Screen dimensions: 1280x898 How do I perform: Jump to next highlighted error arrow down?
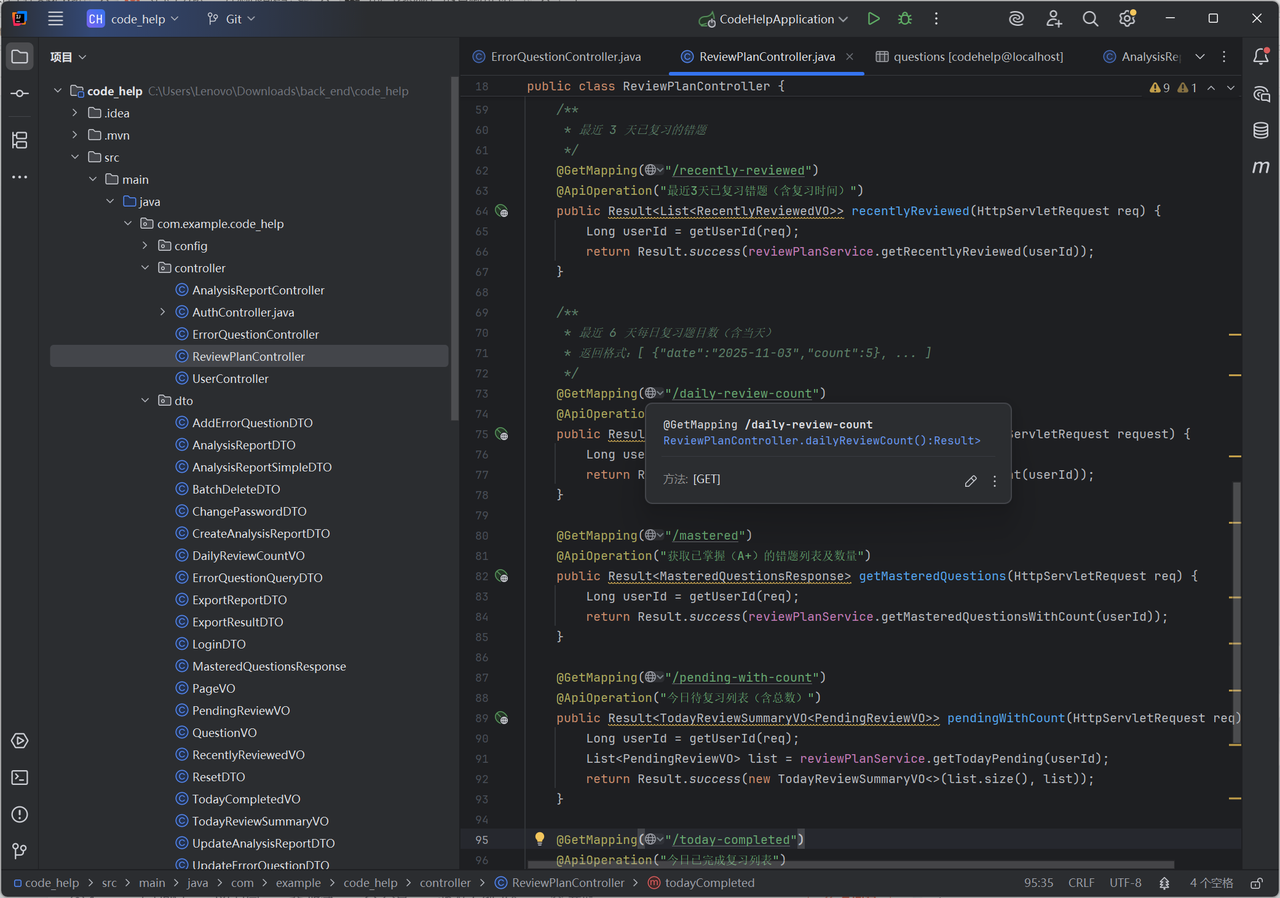click(1231, 88)
